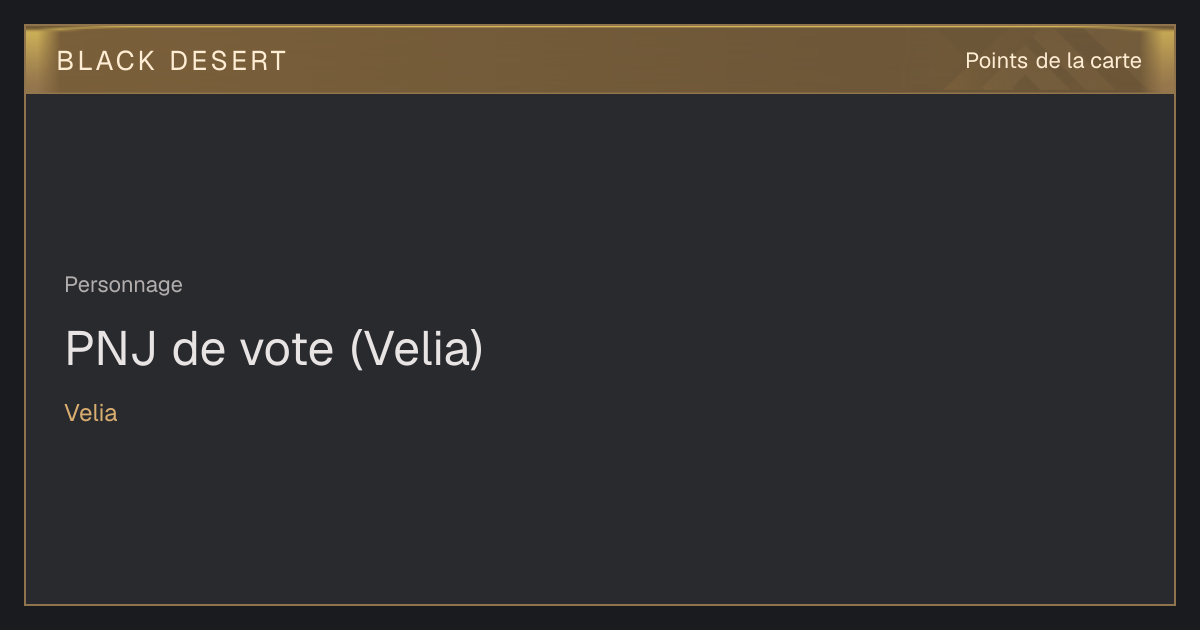Select the Personnage category label
1200x630 pixels.
pyautogui.click(x=123, y=285)
